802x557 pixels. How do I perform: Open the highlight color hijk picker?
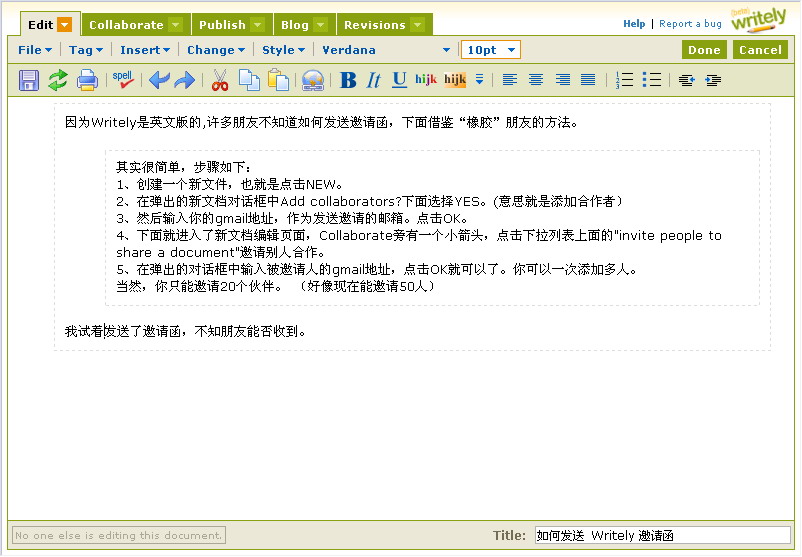(455, 79)
